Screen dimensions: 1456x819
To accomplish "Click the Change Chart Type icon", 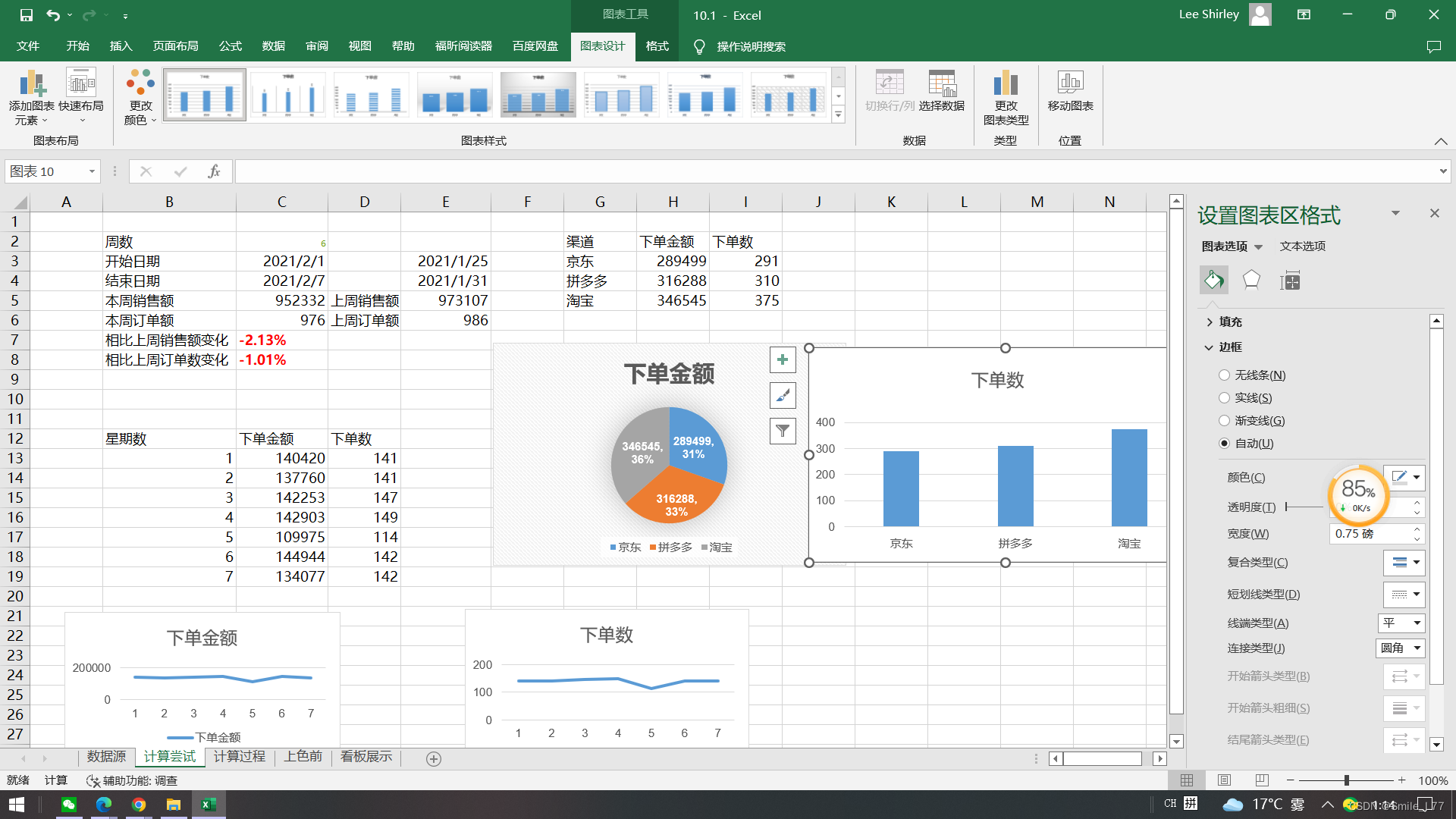I will pos(1006,83).
